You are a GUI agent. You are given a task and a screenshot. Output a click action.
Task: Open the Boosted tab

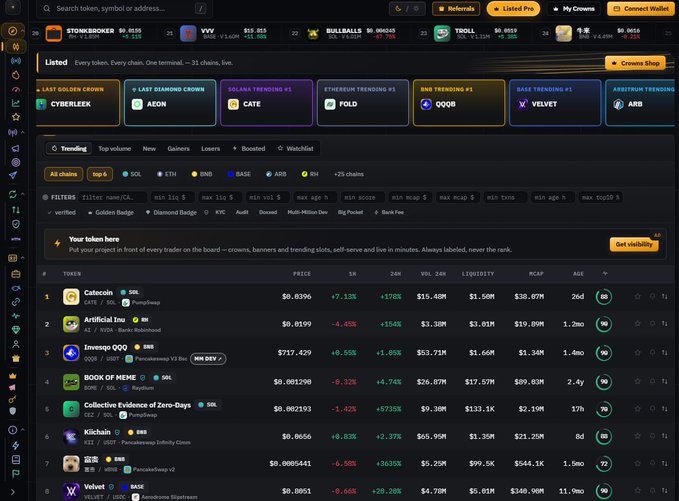(x=249, y=149)
